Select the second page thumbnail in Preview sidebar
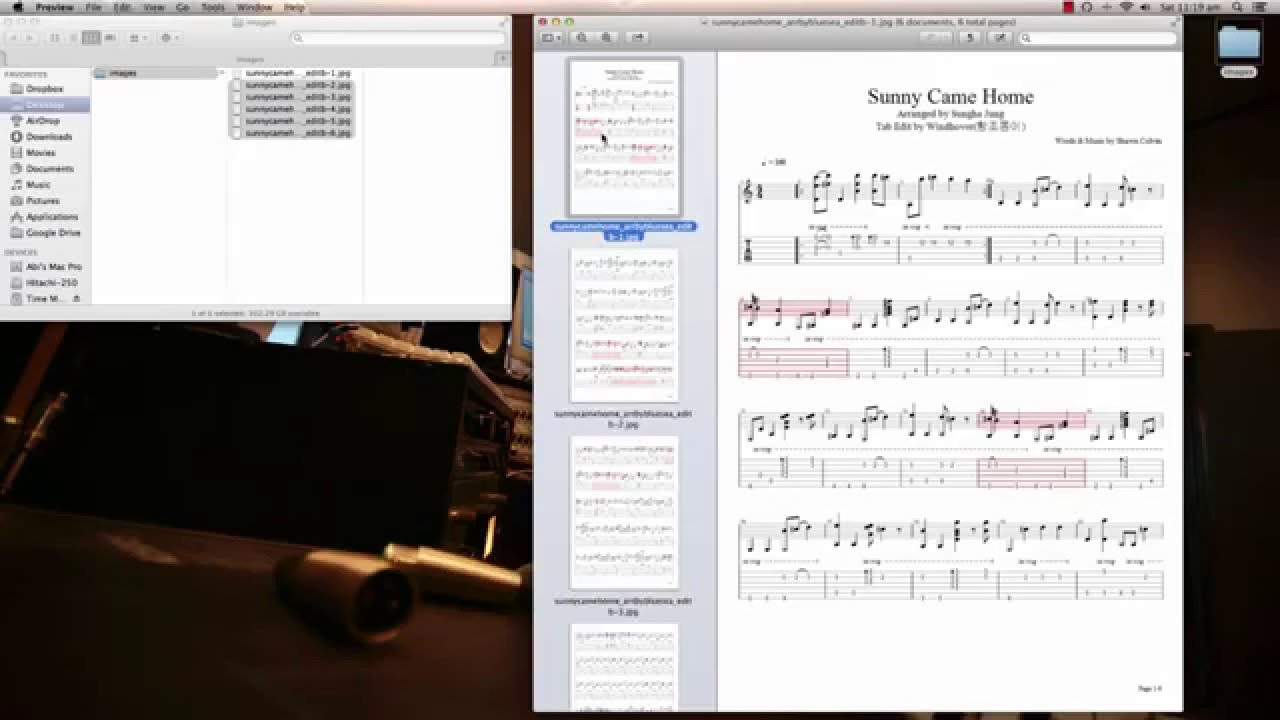 [x=625, y=326]
